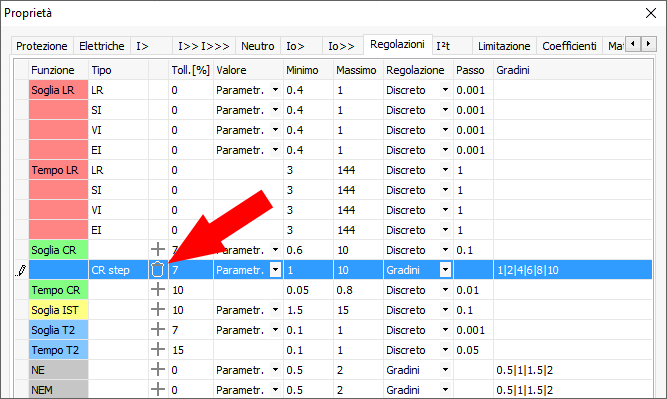
Task: Select the 'CR step' Tipo cell
Action: click(x=118, y=270)
